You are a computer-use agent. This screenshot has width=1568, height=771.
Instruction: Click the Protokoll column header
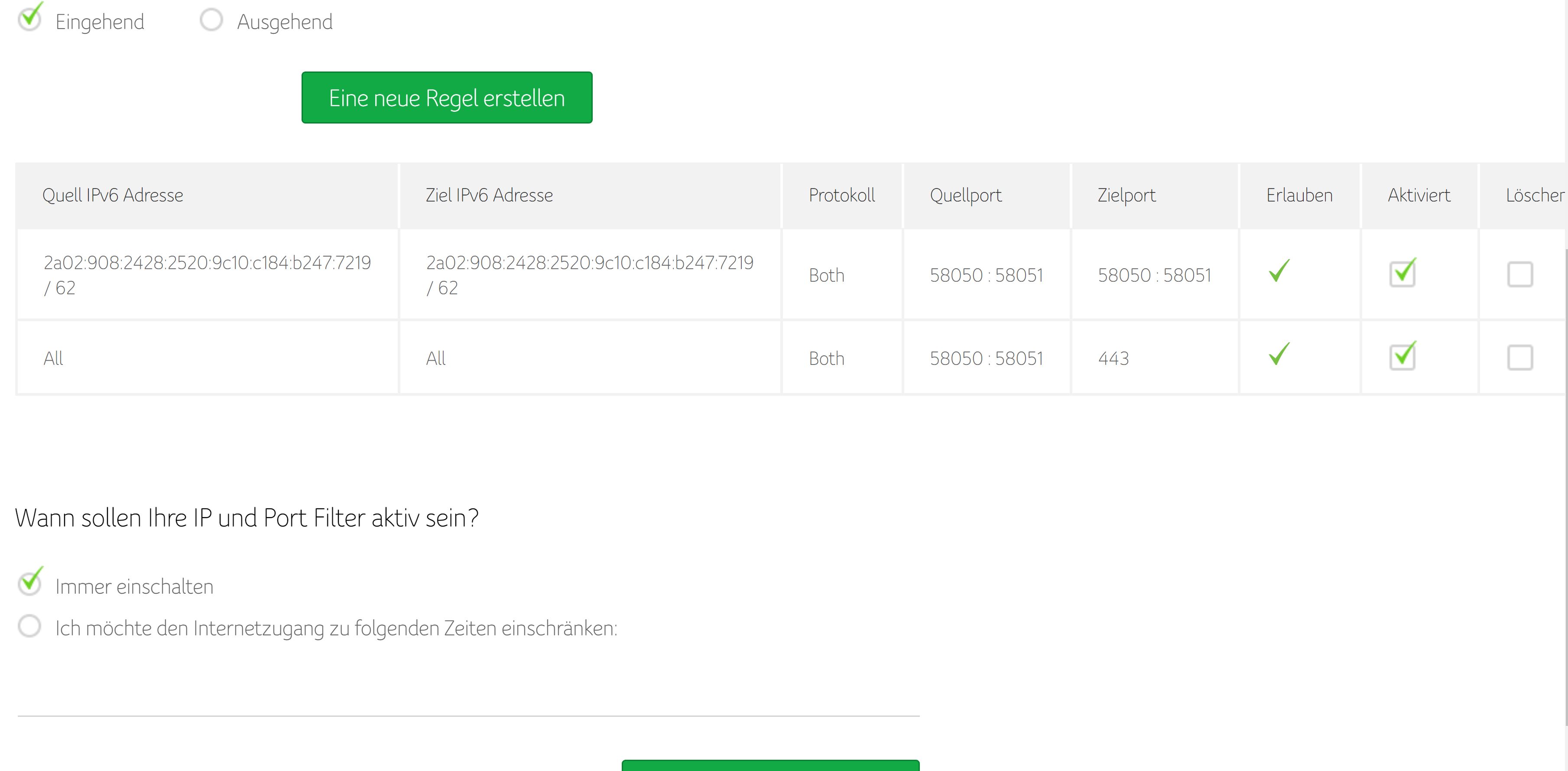coord(842,195)
